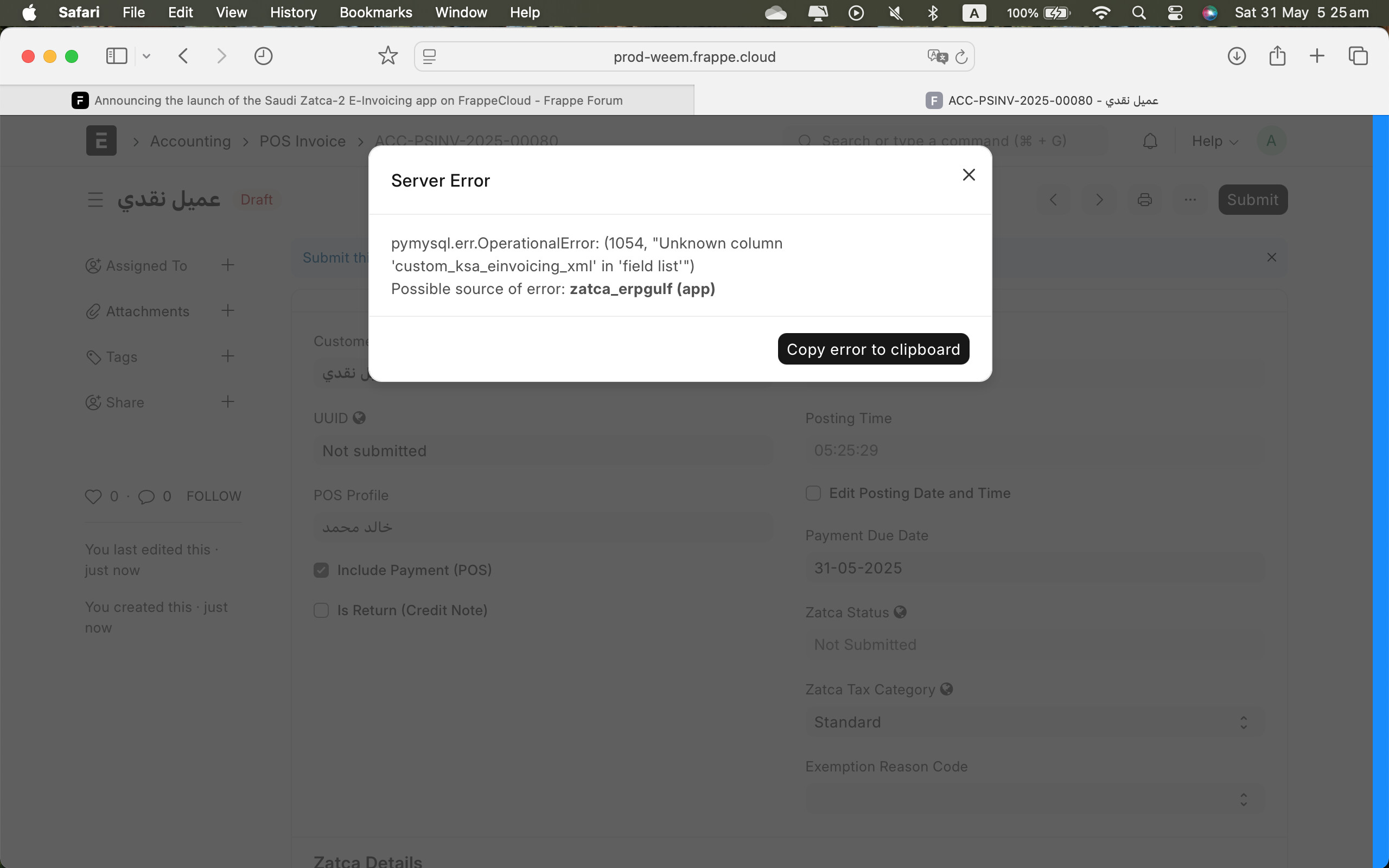Open page reader icon in address bar
This screenshot has height=868, width=1389.
pos(429,56)
